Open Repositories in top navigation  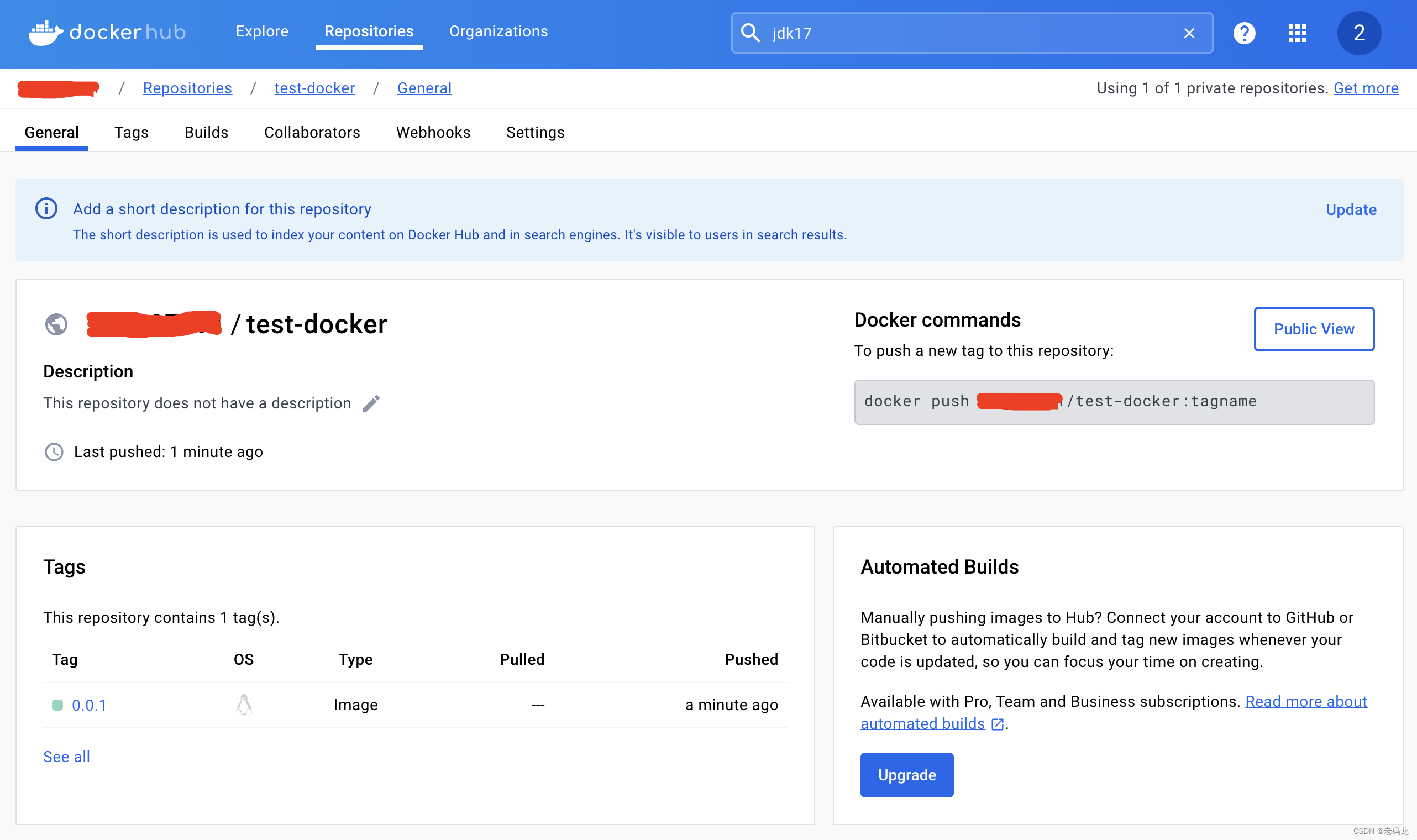[x=369, y=31]
